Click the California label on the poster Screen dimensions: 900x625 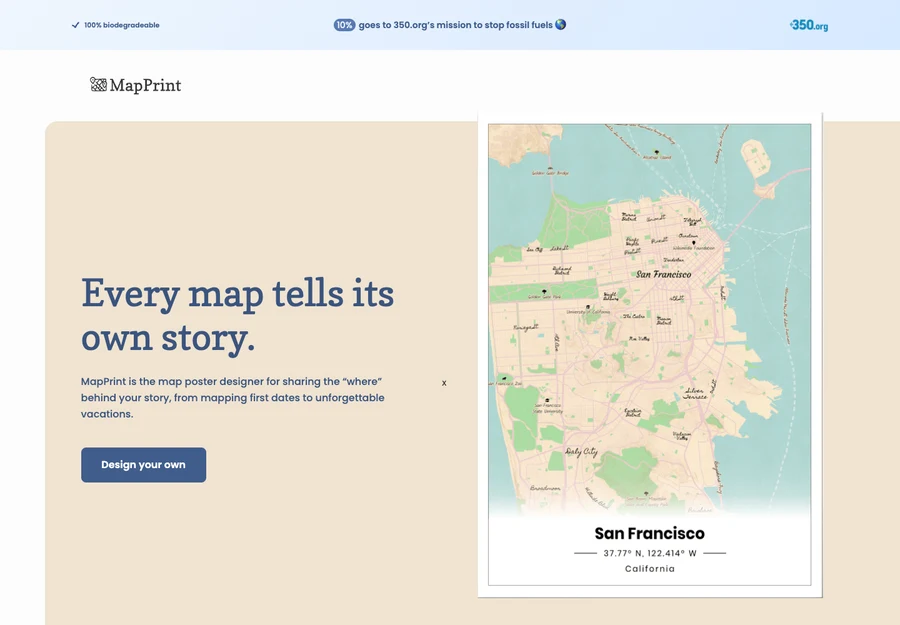coord(650,569)
